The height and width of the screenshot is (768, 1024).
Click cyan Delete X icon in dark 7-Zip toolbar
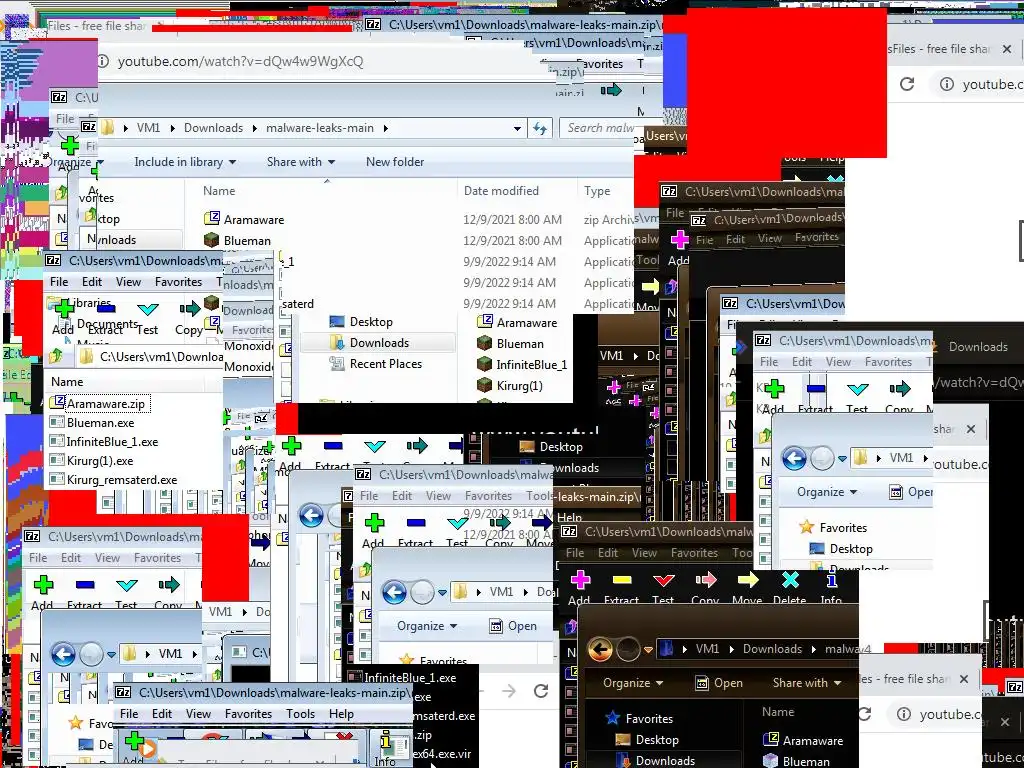pyautogui.click(x=790, y=579)
